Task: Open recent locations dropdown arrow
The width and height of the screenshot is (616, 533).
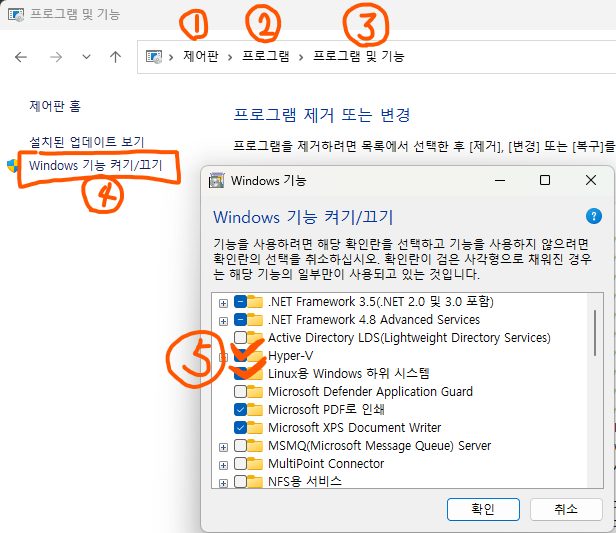Action: point(86,57)
